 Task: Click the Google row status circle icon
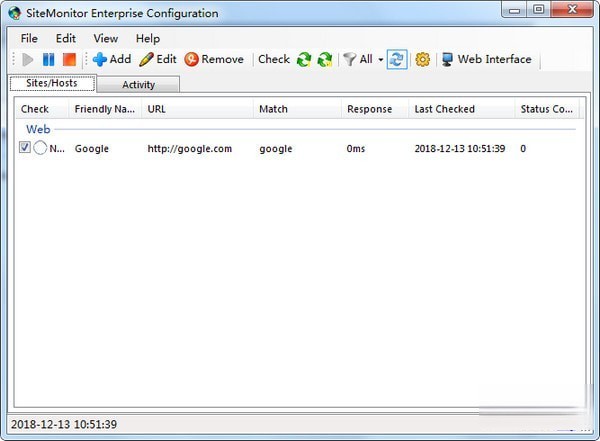[x=40, y=147]
